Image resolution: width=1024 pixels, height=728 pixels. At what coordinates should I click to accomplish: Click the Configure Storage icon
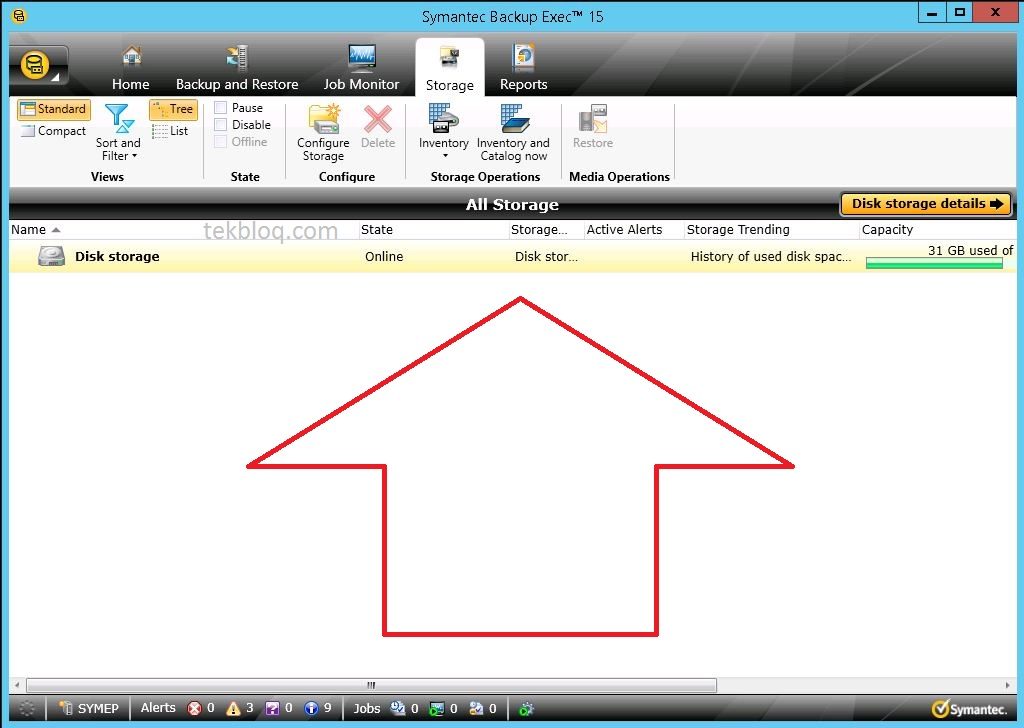click(x=324, y=119)
